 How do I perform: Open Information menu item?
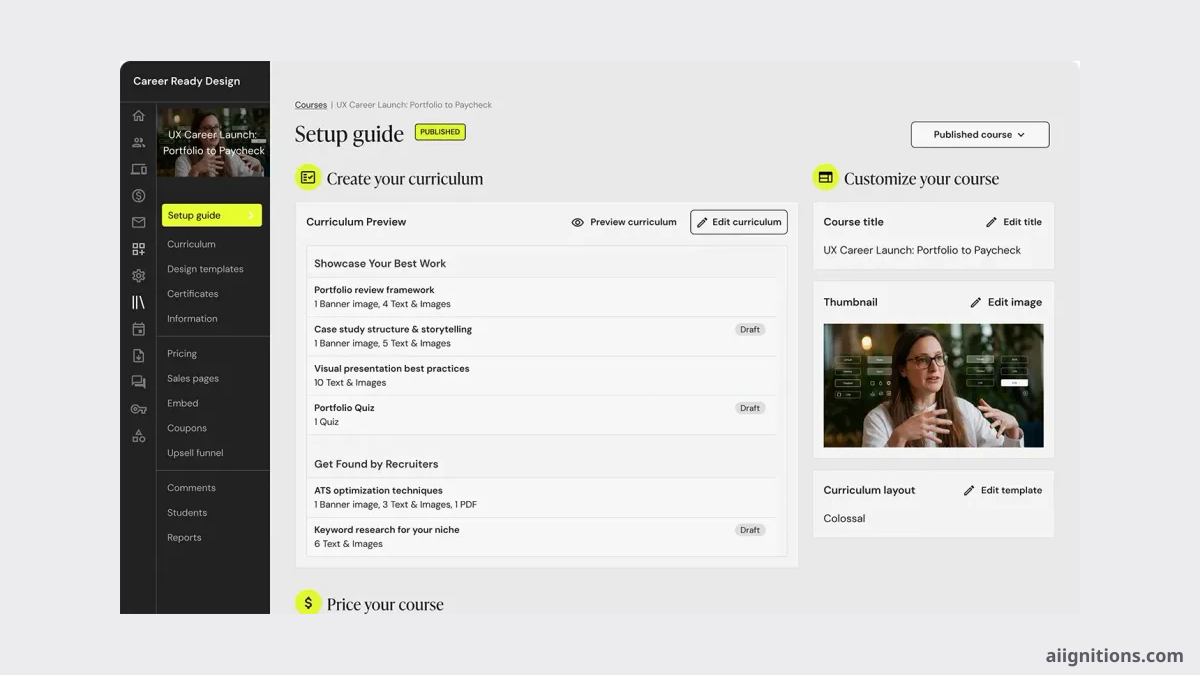[x=192, y=319]
